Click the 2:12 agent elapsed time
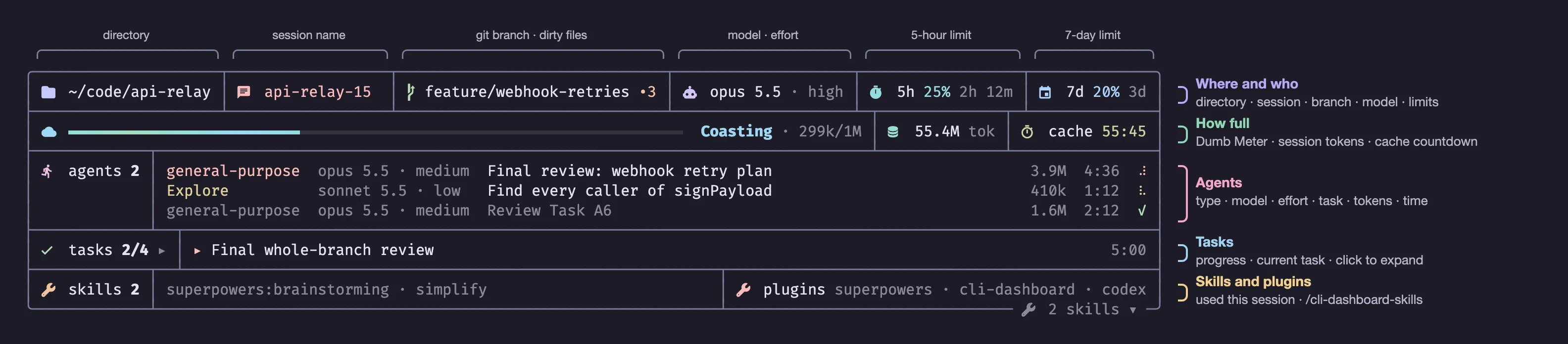This screenshot has width=1568, height=344. coord(1101,211)
